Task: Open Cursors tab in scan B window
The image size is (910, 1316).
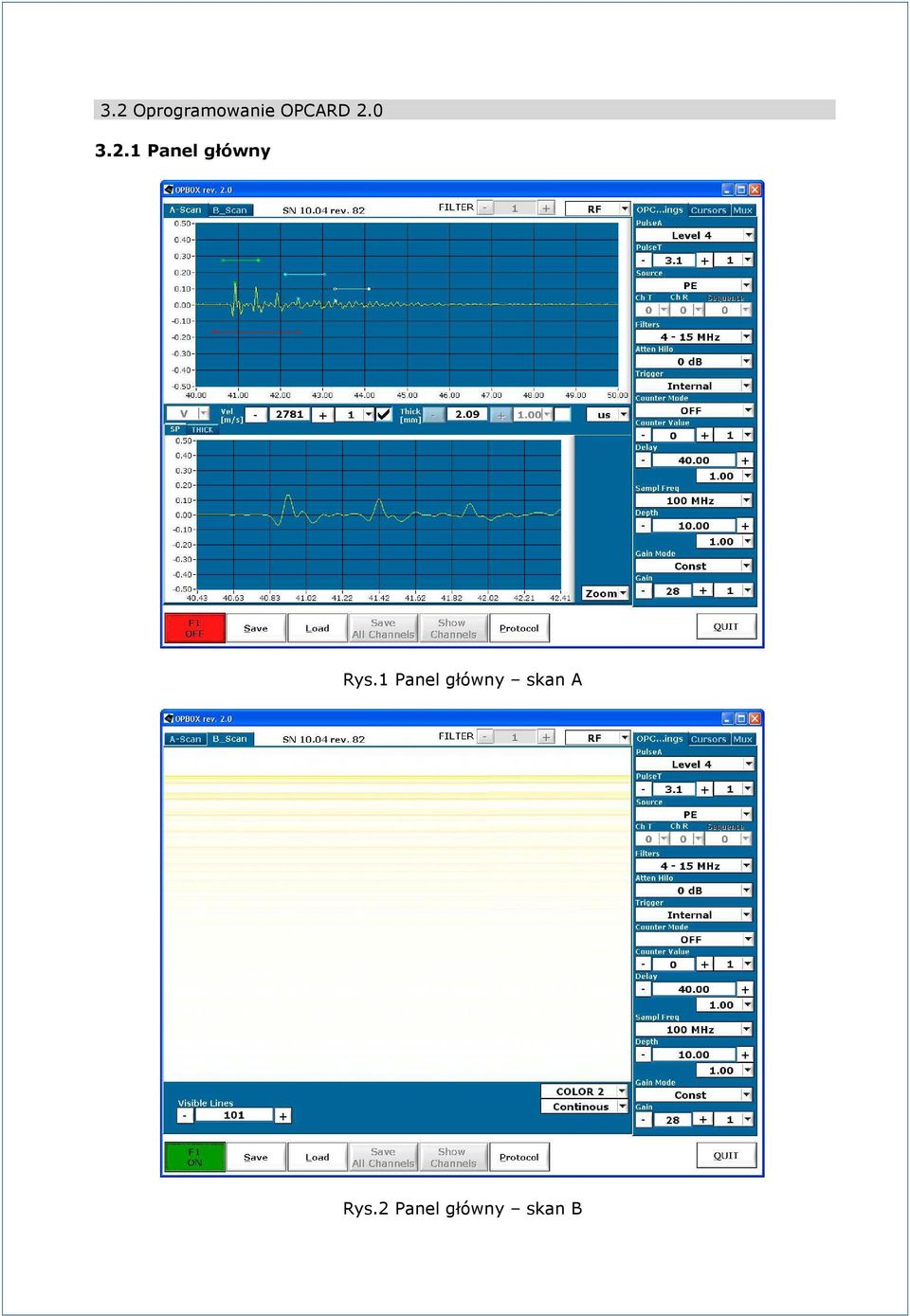Action: click(x=708, y=739)
